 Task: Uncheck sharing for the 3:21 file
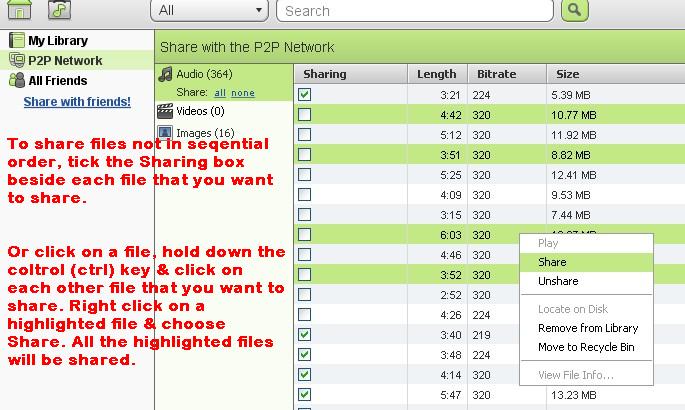(305, 94)
